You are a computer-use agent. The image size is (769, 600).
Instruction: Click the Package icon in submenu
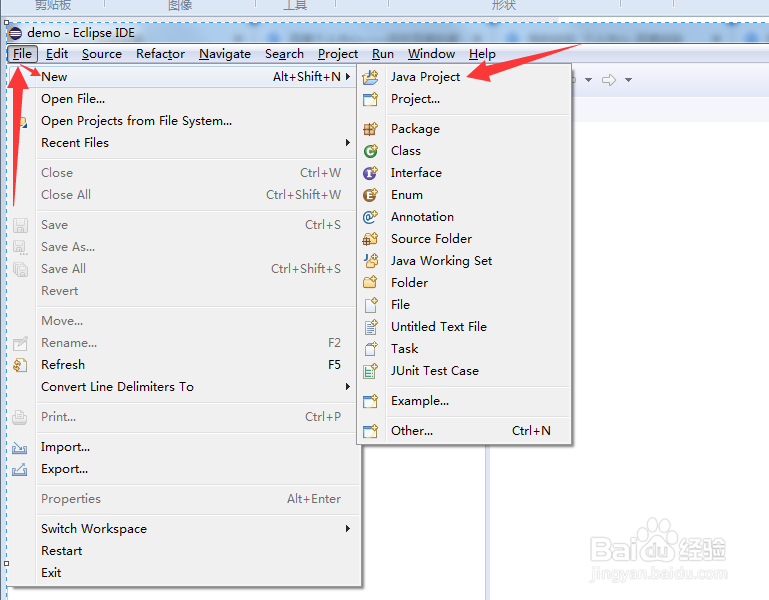click(370, 129)
